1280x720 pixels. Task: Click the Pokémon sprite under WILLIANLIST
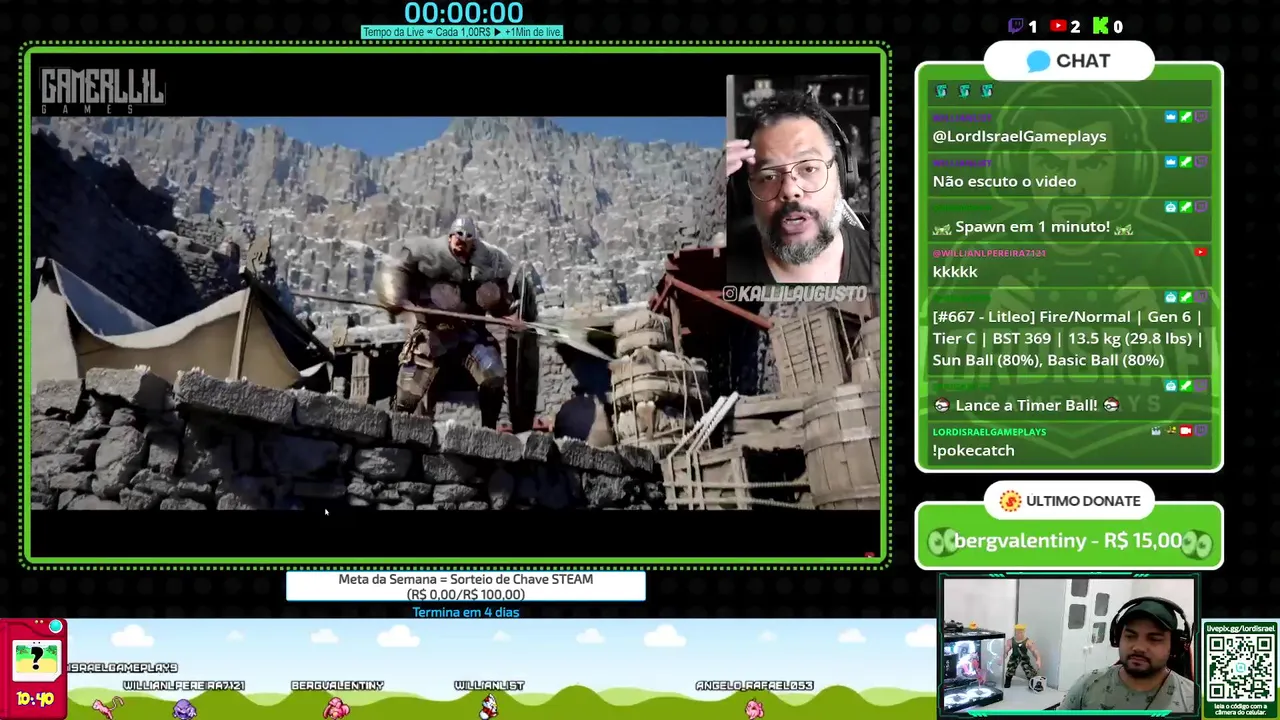click(488, 706)
